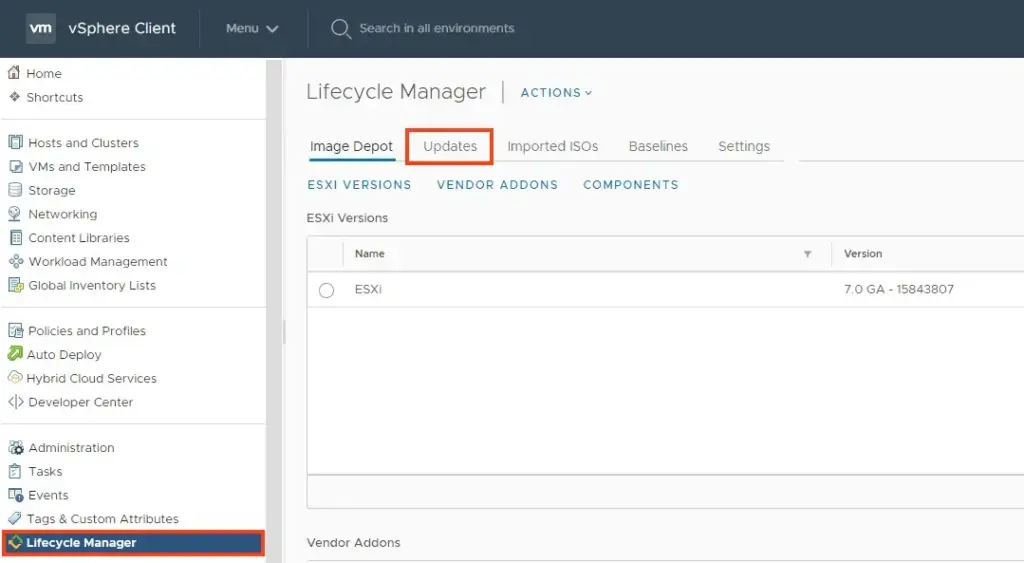Click the vSphere Client title
1024x563 pixels.
[122, 28]
